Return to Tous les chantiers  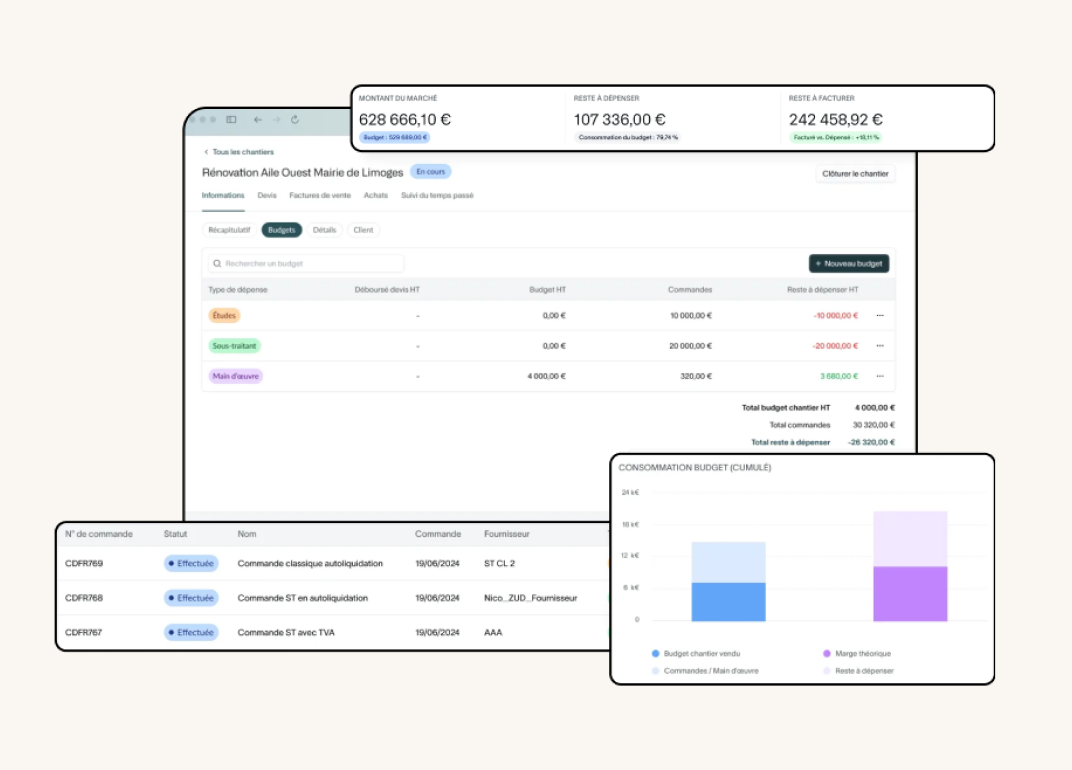click(238, 152)
